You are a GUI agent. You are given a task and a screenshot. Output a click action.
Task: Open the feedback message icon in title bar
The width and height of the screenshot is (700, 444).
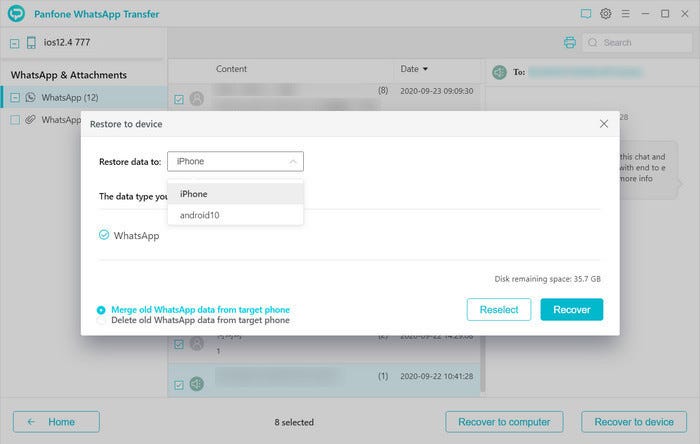(x=586, y=14)
